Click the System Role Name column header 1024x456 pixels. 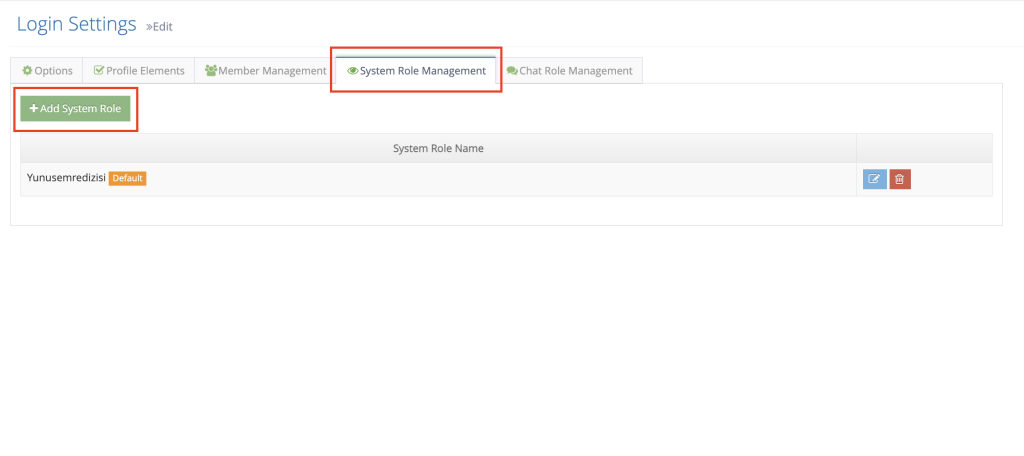point(438,148)
